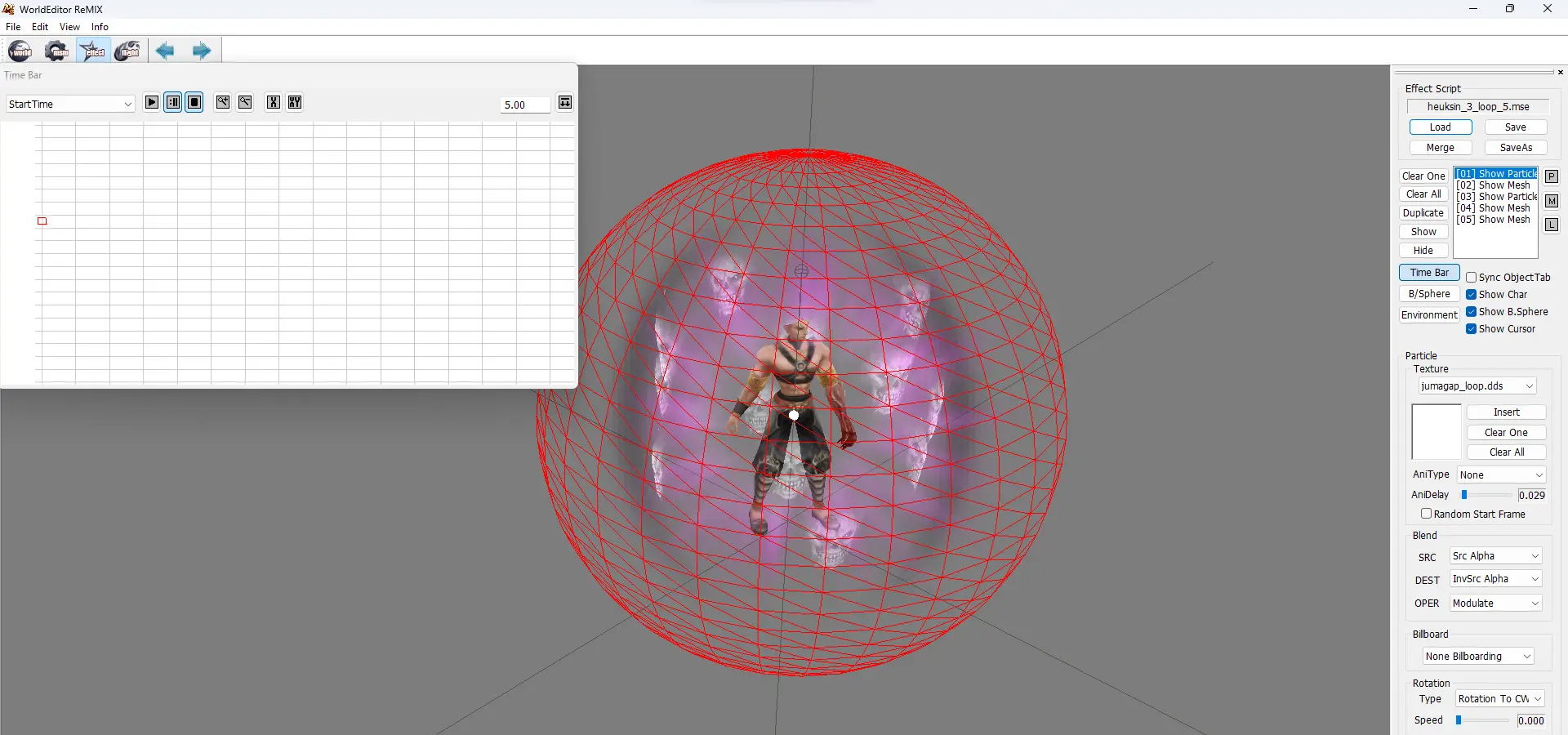This screenshot has width=1568, height=735.
Task: Click the XY axis fit icon
Action: click(x=295, y=102)
